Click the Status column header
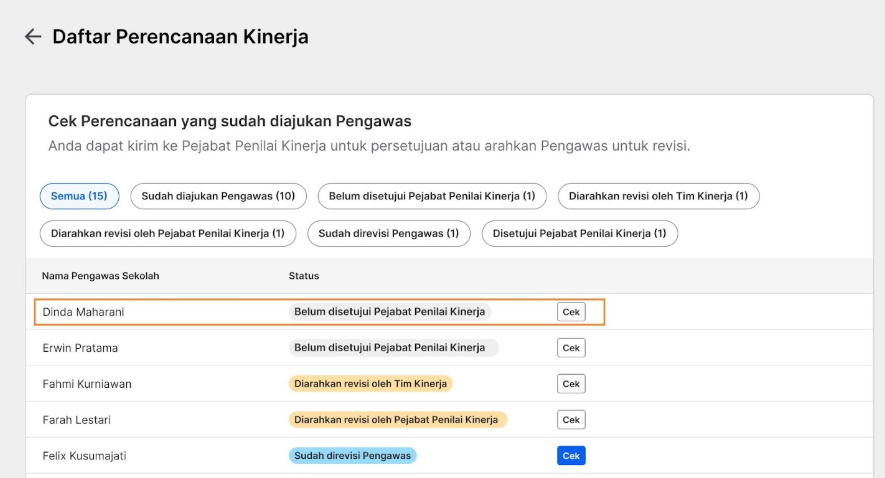Image resolution: width=885 pixels, height=478 pixels. pos(304,276)
